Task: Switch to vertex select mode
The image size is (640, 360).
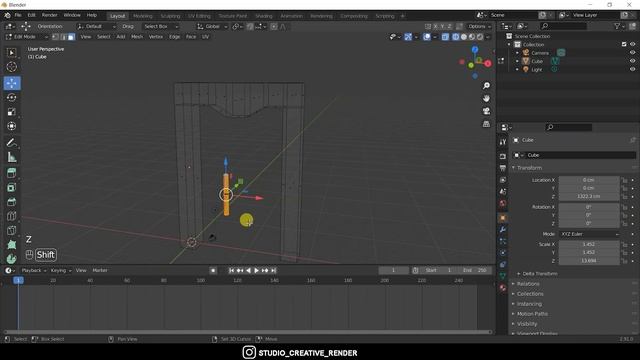Action: pyautogui.click(x=56, y=37)
